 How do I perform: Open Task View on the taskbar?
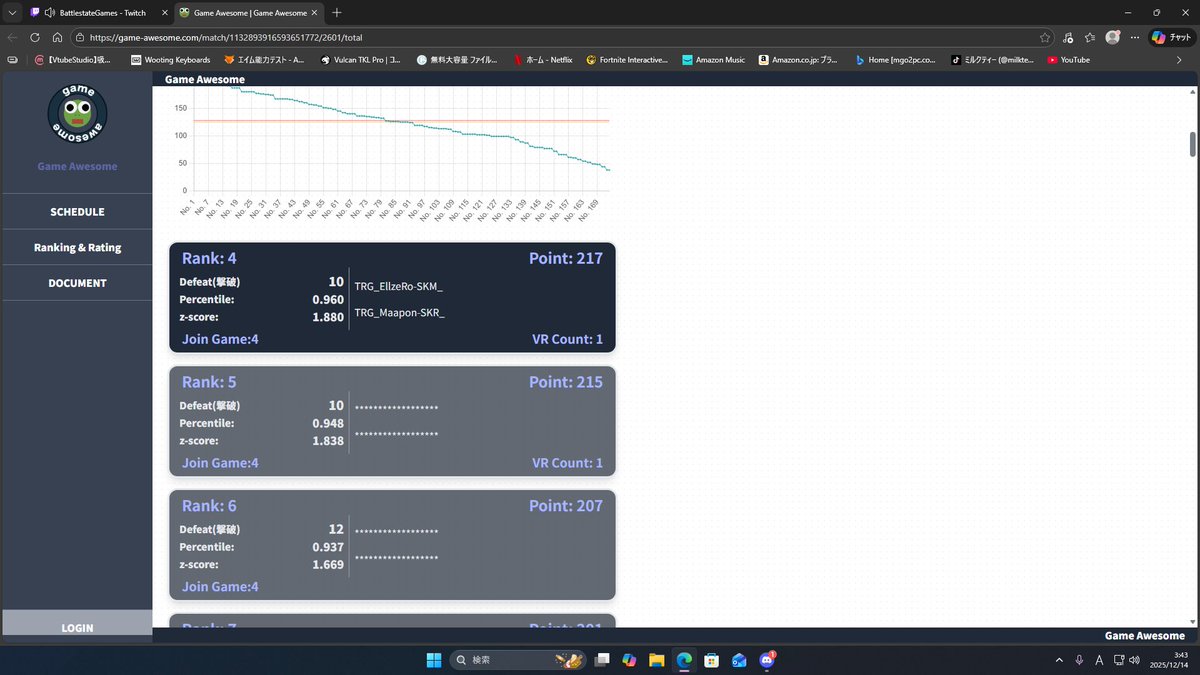click(602, 660)
